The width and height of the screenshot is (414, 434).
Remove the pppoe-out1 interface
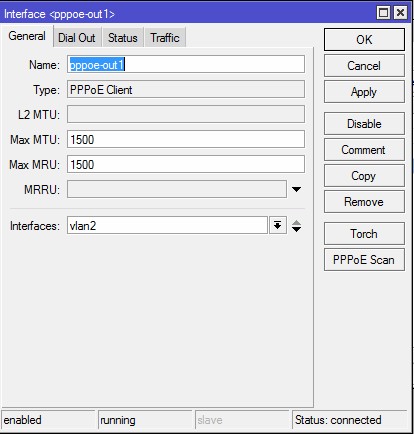coord(364,202)
